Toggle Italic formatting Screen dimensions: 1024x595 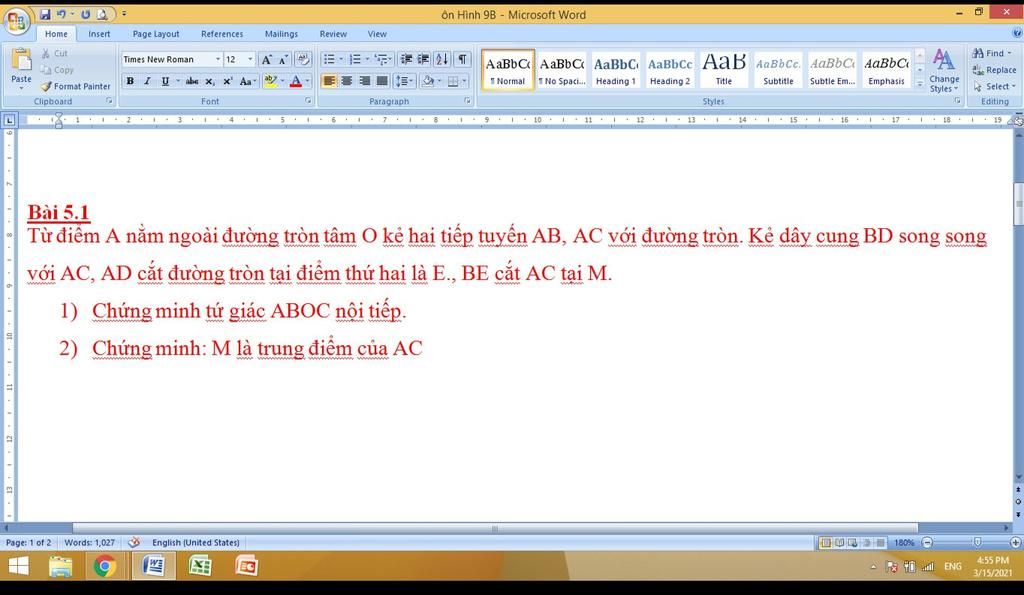147,81
